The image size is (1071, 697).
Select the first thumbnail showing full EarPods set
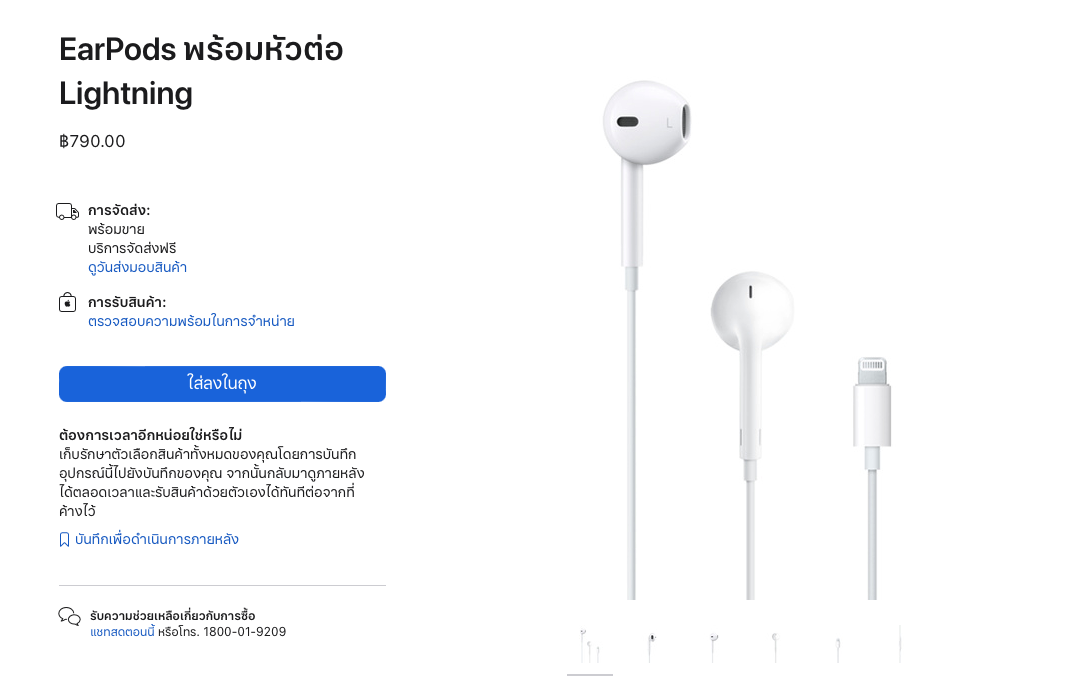(590, 646)
